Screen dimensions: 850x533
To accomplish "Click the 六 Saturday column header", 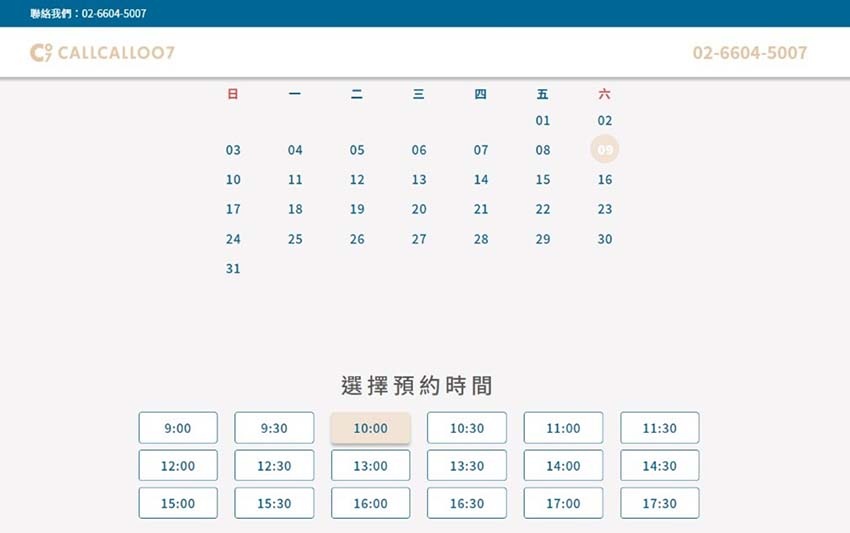I will tap(604, 94).
